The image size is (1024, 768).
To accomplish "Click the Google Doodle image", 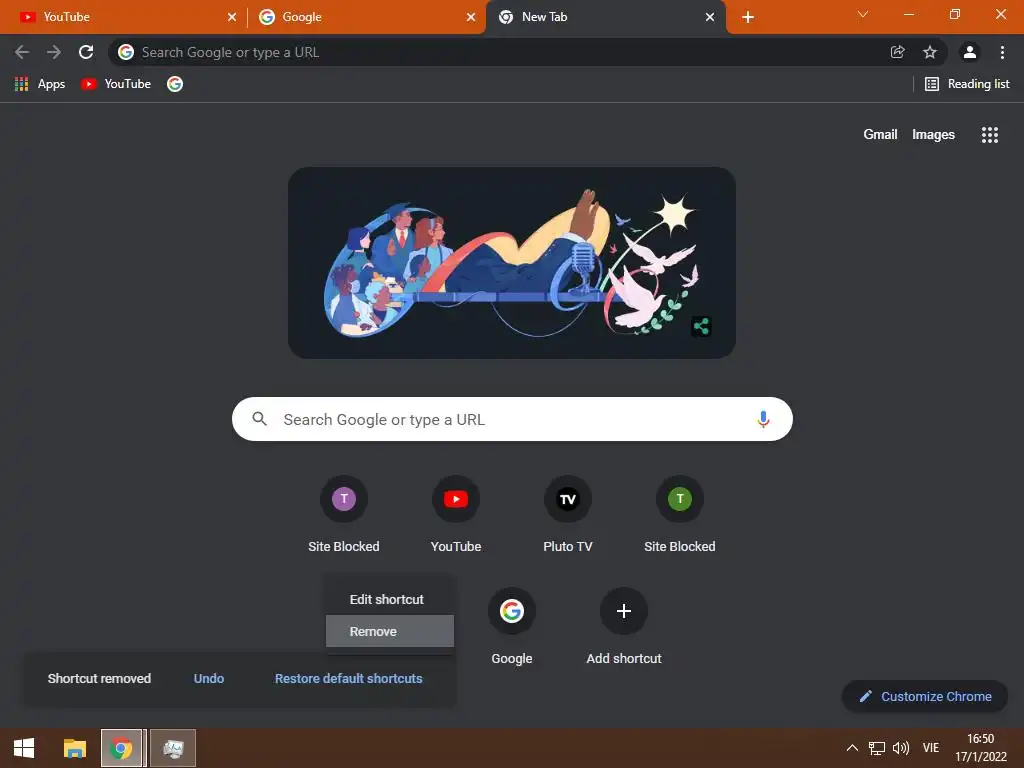I will coord(512,263).
